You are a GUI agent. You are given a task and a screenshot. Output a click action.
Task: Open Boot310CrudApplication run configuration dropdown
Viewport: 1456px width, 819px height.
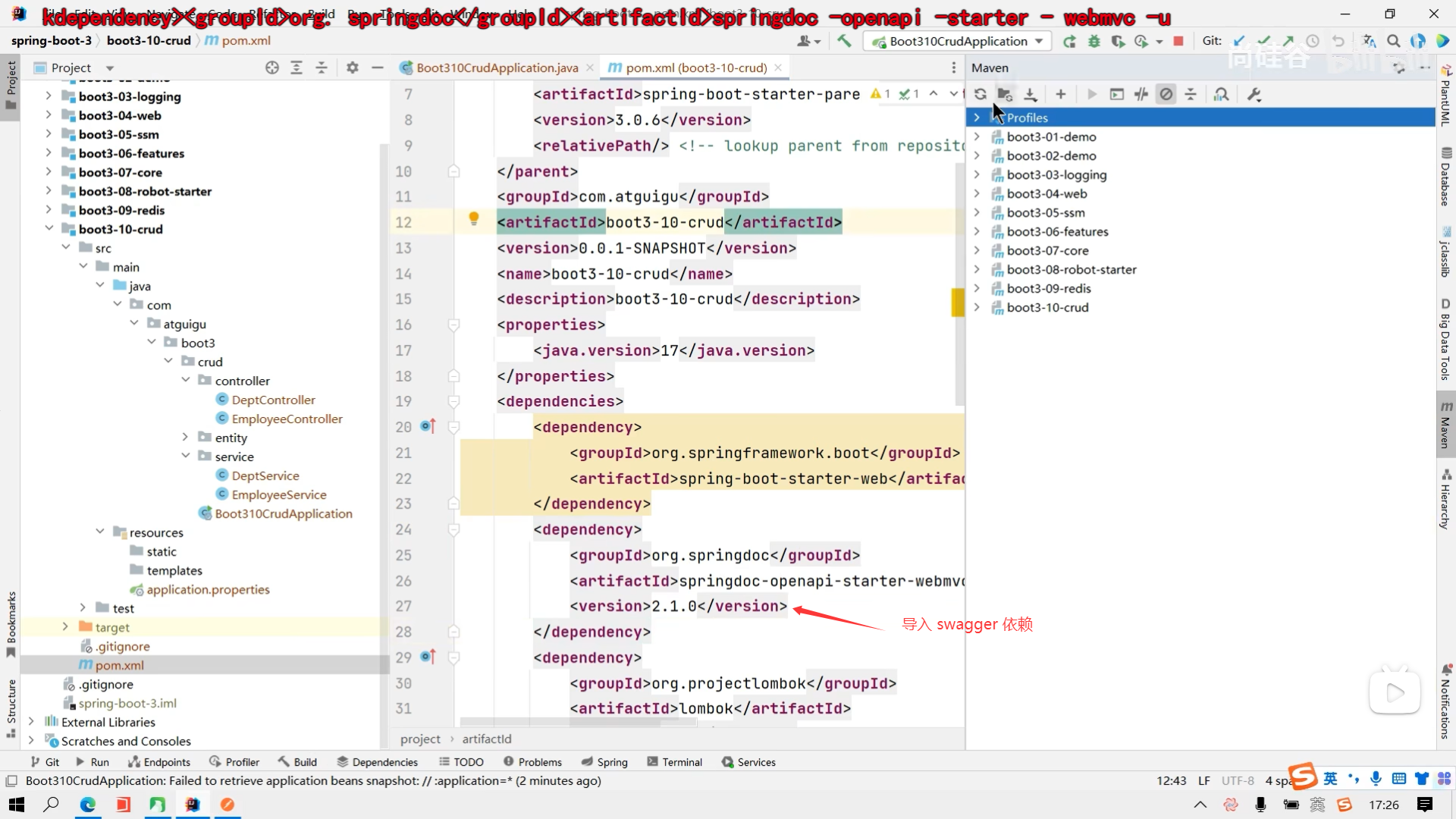(x=958, y=42)
